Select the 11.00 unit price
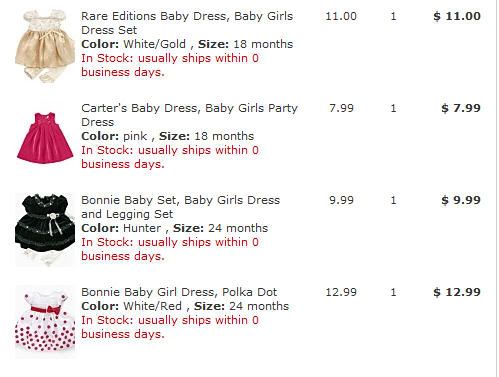This screenshot has width=499, height=377. [x=341, y=16]
